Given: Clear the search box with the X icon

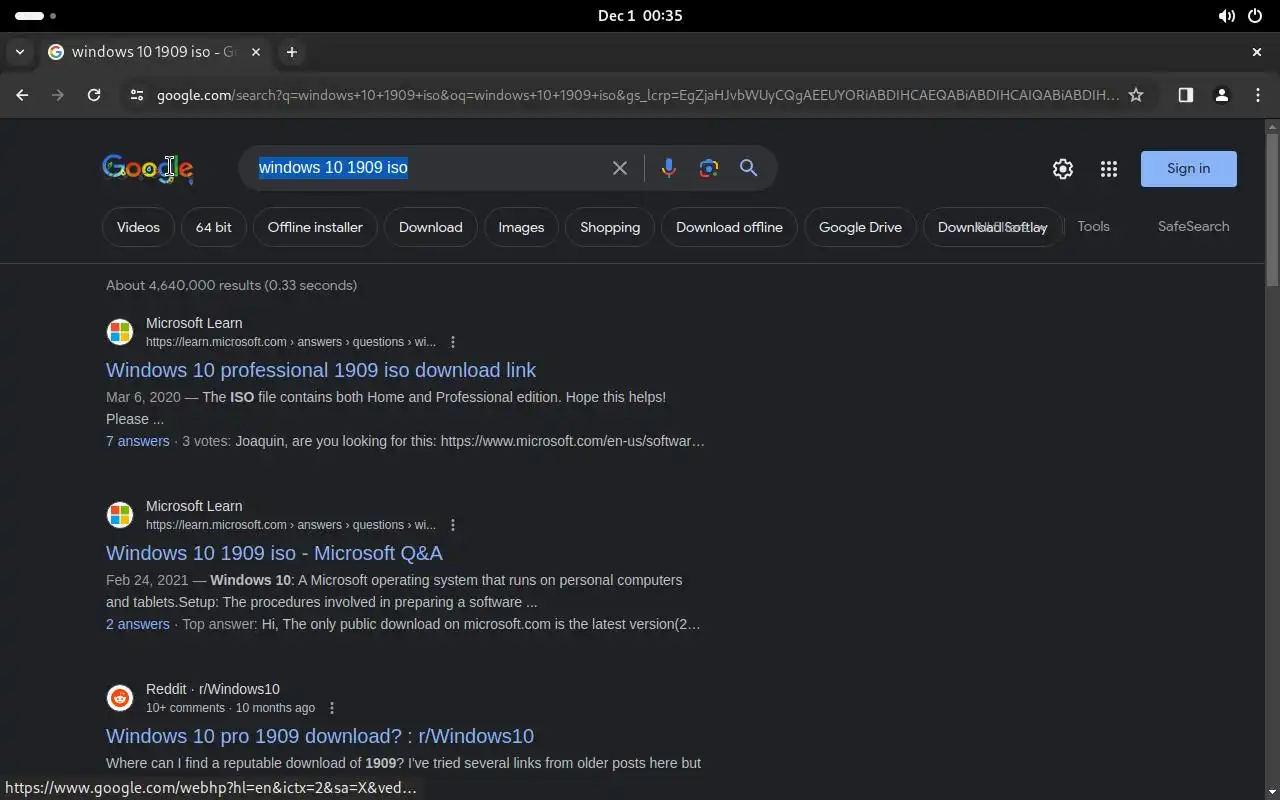Looking at the screenshot, I should (x=620, y=168).
